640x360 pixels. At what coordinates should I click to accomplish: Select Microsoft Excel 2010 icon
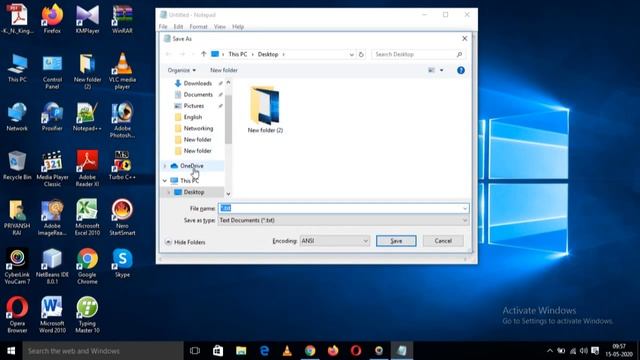(87, 217)
